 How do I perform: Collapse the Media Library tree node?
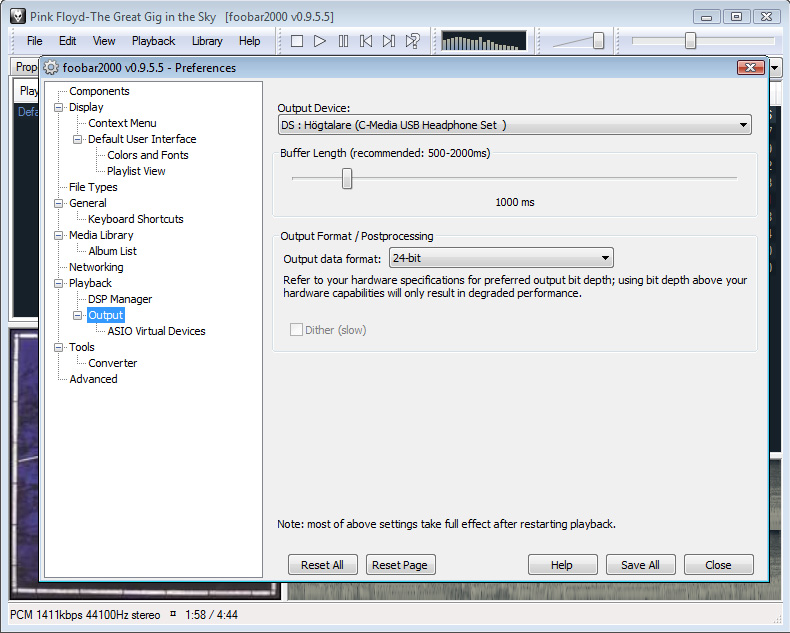[59, 235]
